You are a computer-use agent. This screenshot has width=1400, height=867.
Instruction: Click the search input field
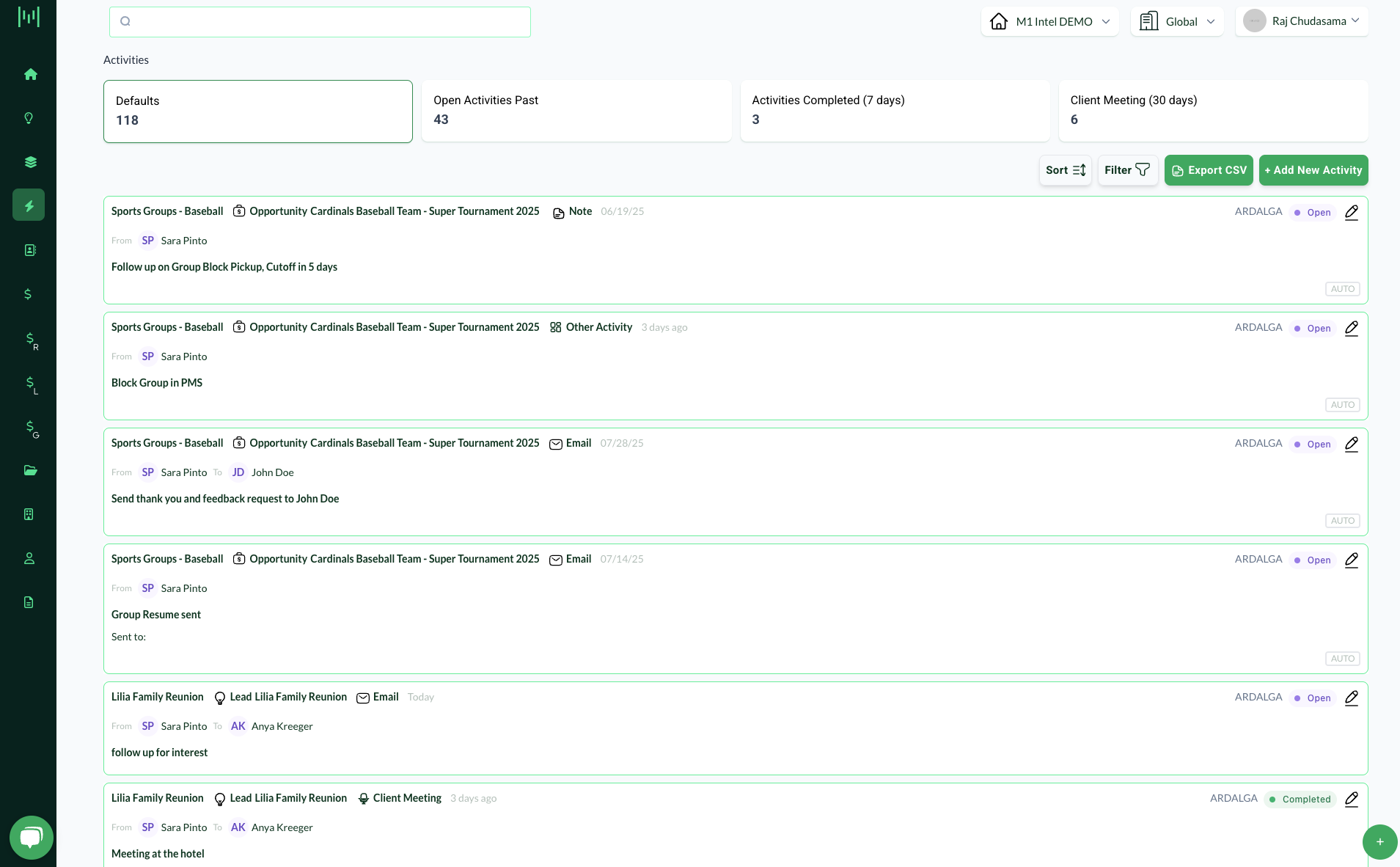[320, 22]
